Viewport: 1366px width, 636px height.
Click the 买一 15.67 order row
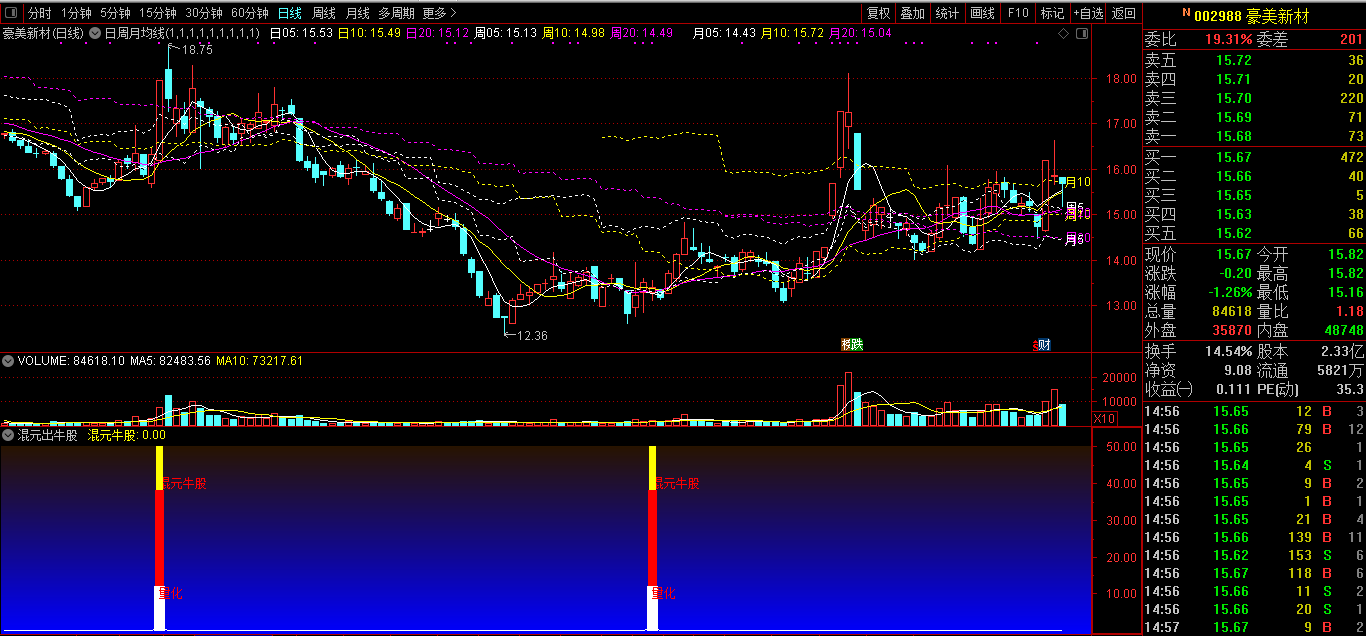point(1254,157)
